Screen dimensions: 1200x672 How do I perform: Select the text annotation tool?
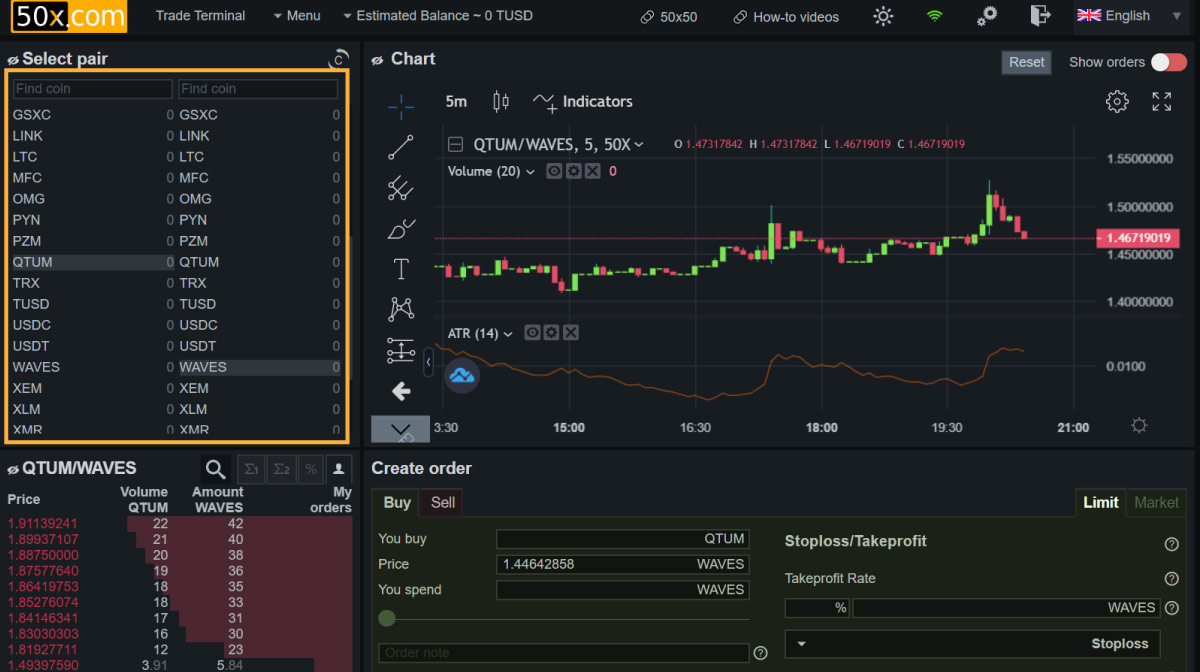pos(401,269)
